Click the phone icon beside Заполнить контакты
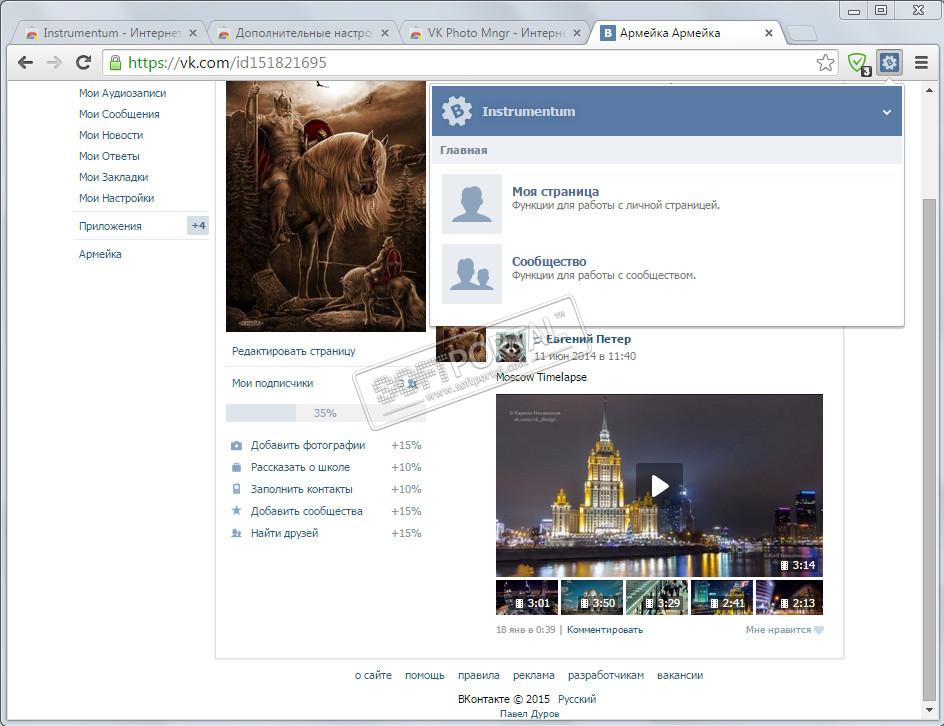Viewport: 944px width, 726px height. [x=237, y=489]
